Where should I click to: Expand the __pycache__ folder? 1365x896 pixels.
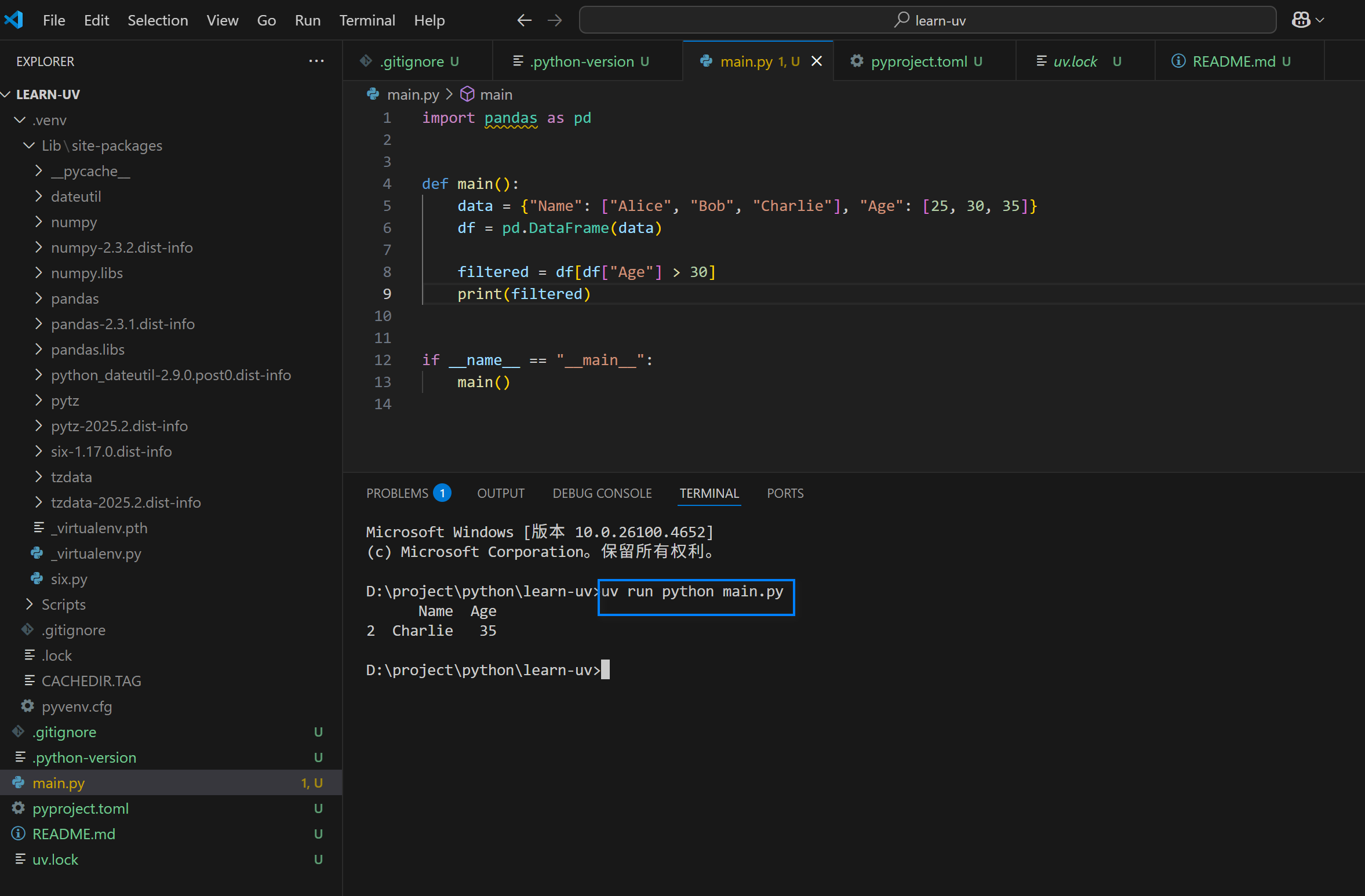pos(171,171)
